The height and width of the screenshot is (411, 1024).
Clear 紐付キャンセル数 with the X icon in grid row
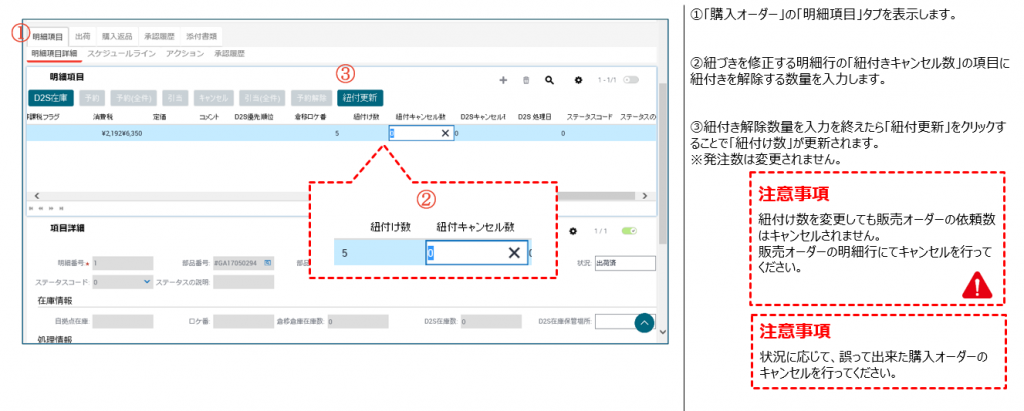pyautogui.click(x=443, y=132)
